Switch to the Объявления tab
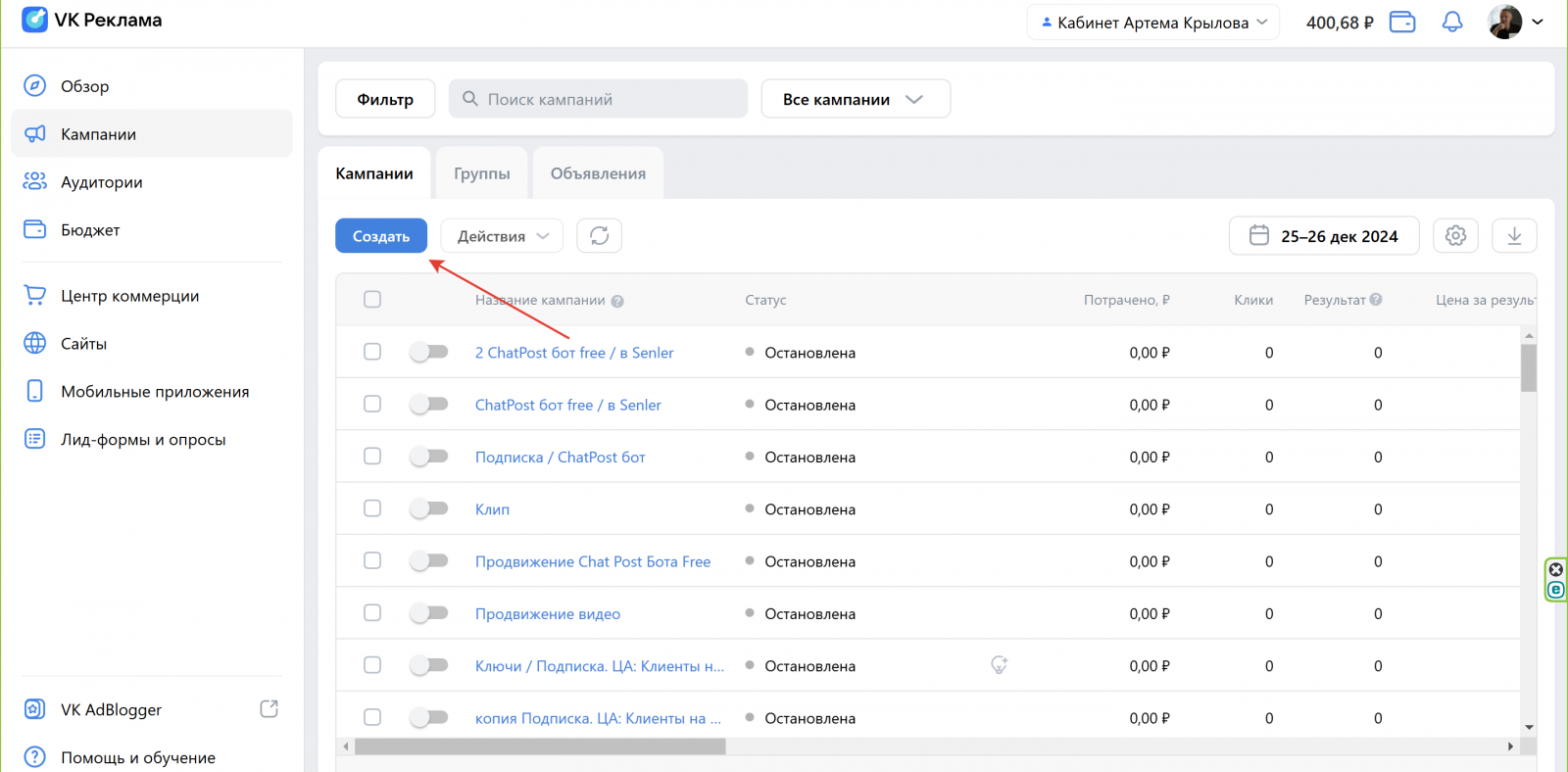Image resolution: width=1568 pixels, height=772 pixels. (x=598, y=173)
